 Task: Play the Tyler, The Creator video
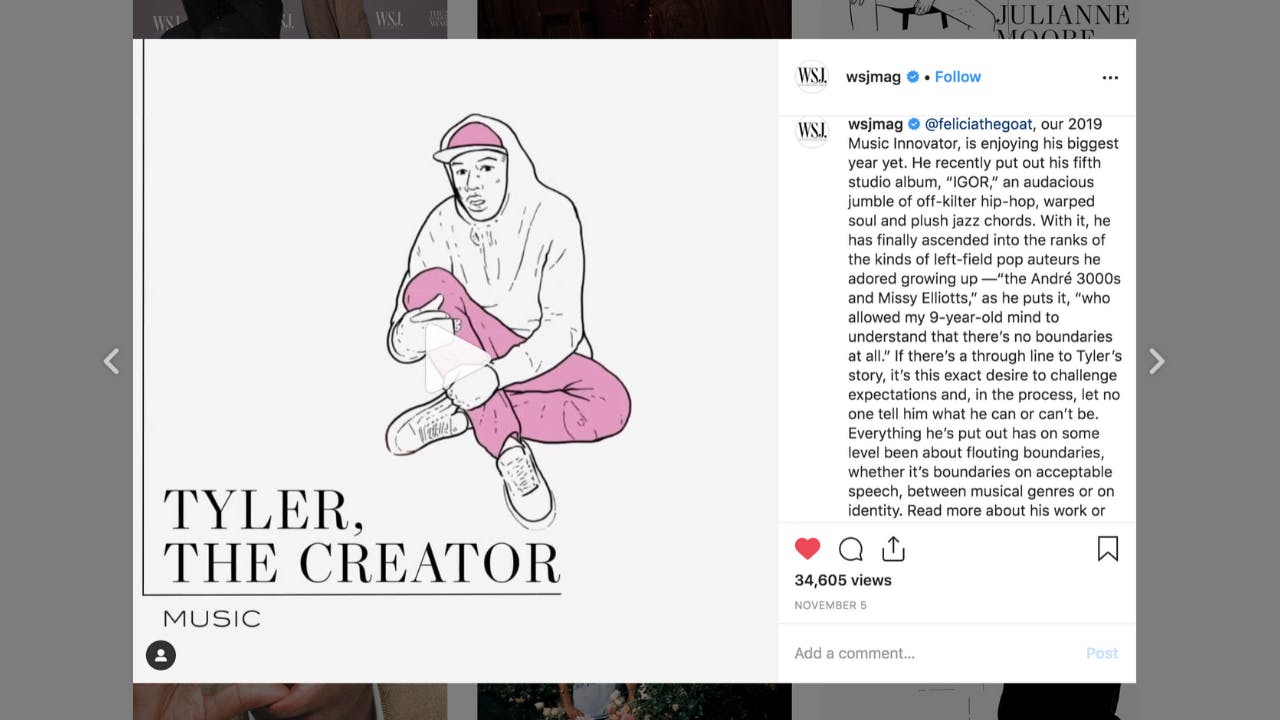pos(455,358)
